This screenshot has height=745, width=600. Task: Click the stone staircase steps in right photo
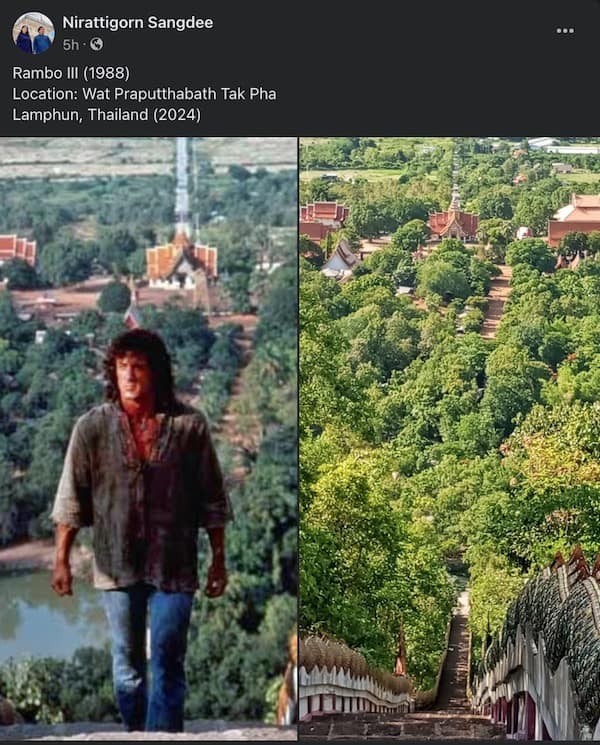[454, 665]
